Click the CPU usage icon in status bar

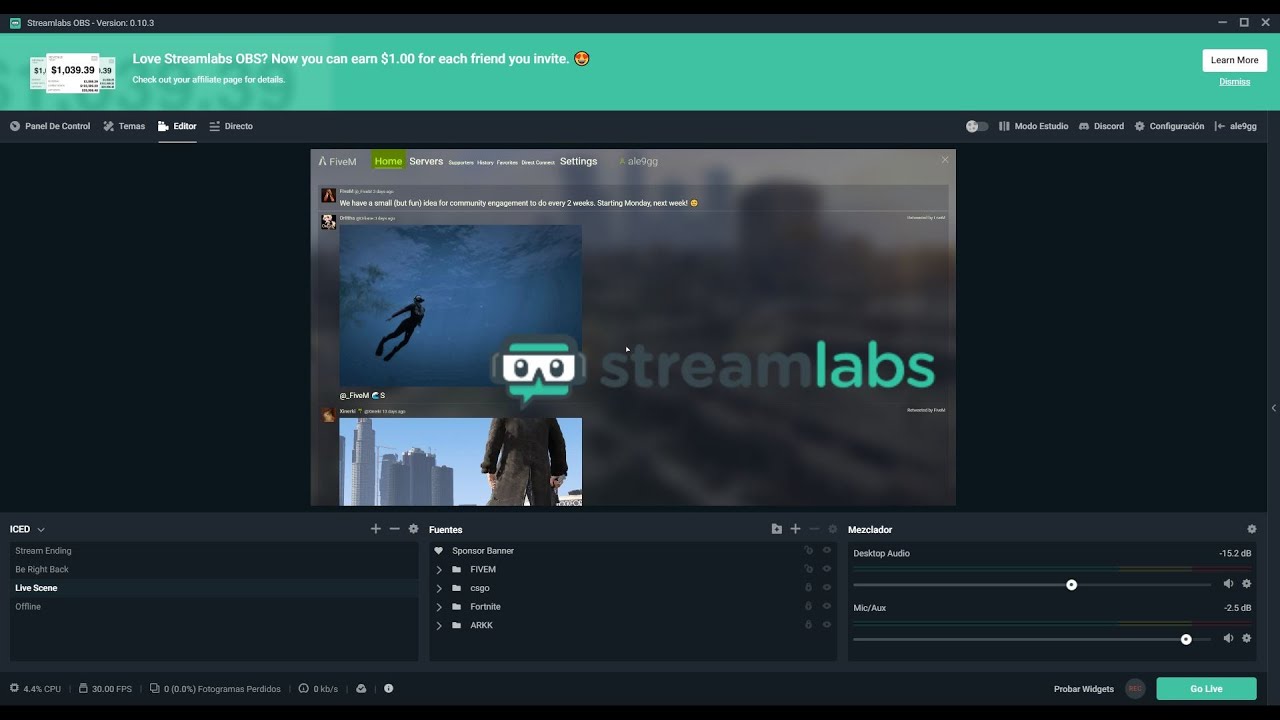(14, 689)
